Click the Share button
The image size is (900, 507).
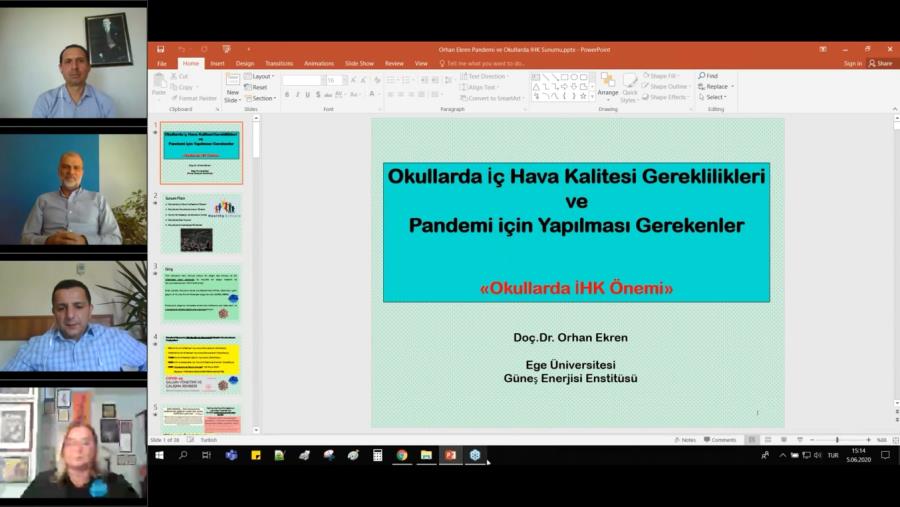(880, 64)
